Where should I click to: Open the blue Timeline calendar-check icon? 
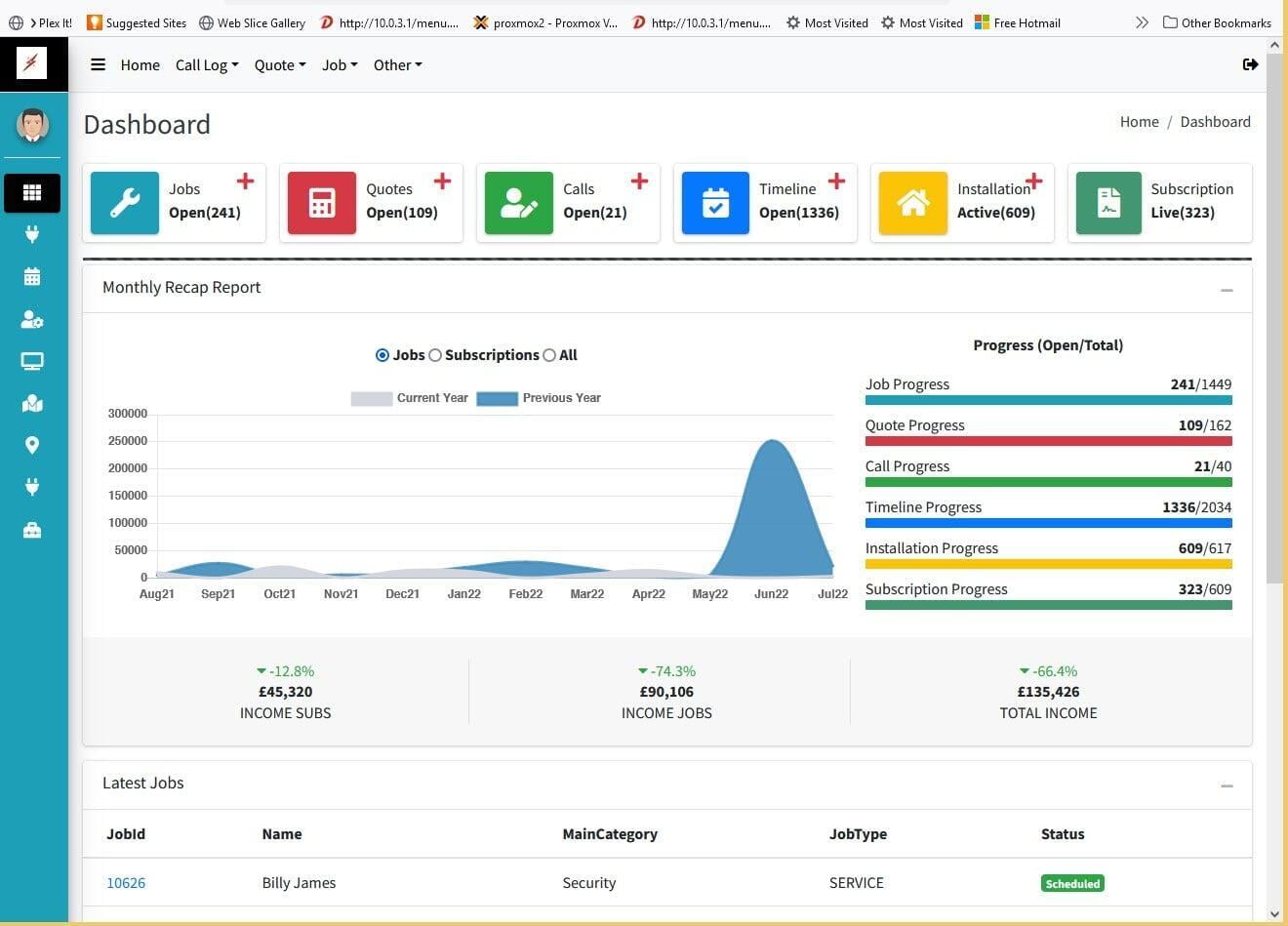[715, 203]
